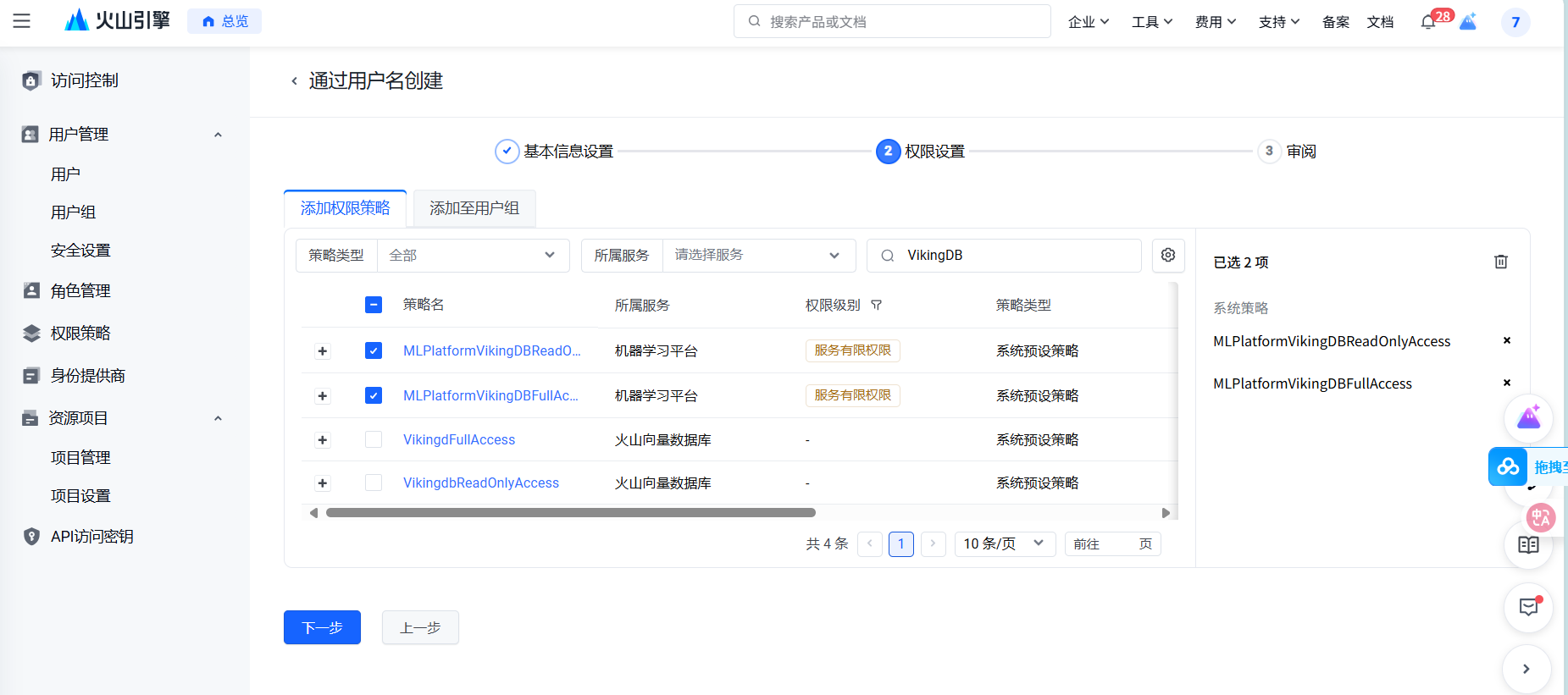This screenshot has height=695, width=1568.
Task: Open table column settings gear
Action: coord(1168,255)
